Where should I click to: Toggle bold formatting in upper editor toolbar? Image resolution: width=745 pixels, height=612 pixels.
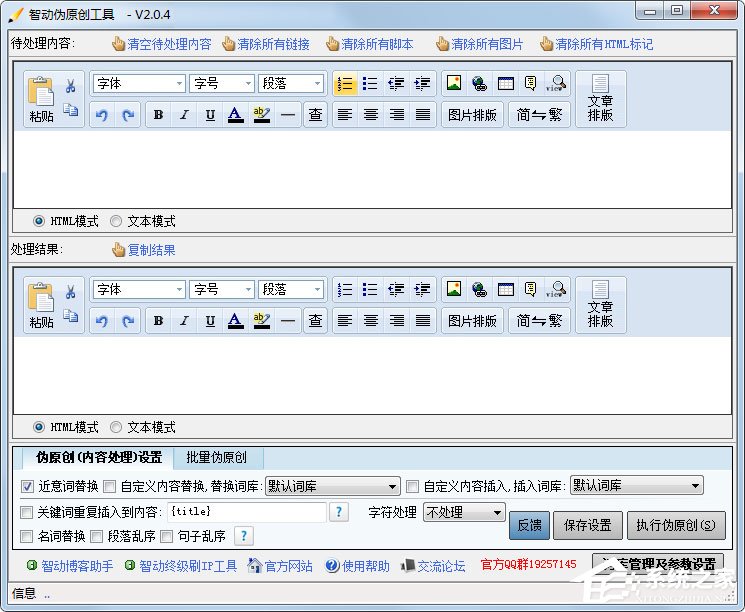click(158, 115)
